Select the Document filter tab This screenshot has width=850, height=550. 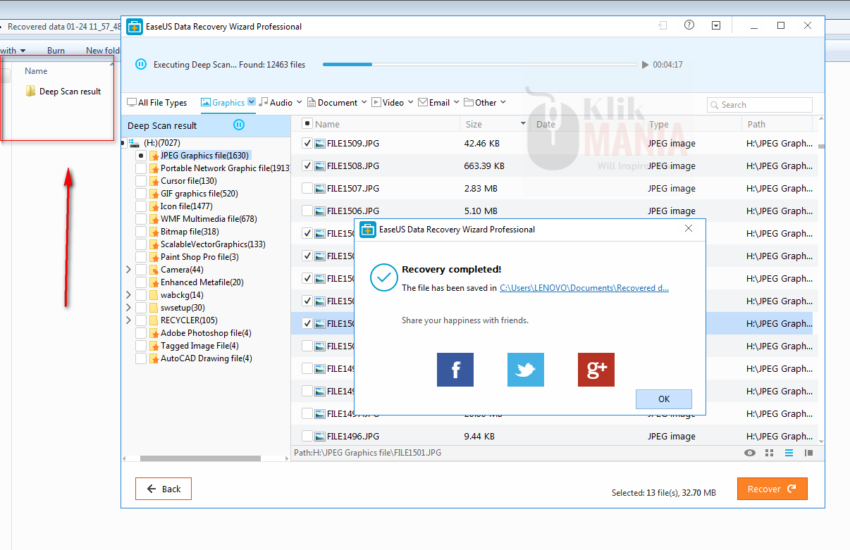click(x=332, y=102)
